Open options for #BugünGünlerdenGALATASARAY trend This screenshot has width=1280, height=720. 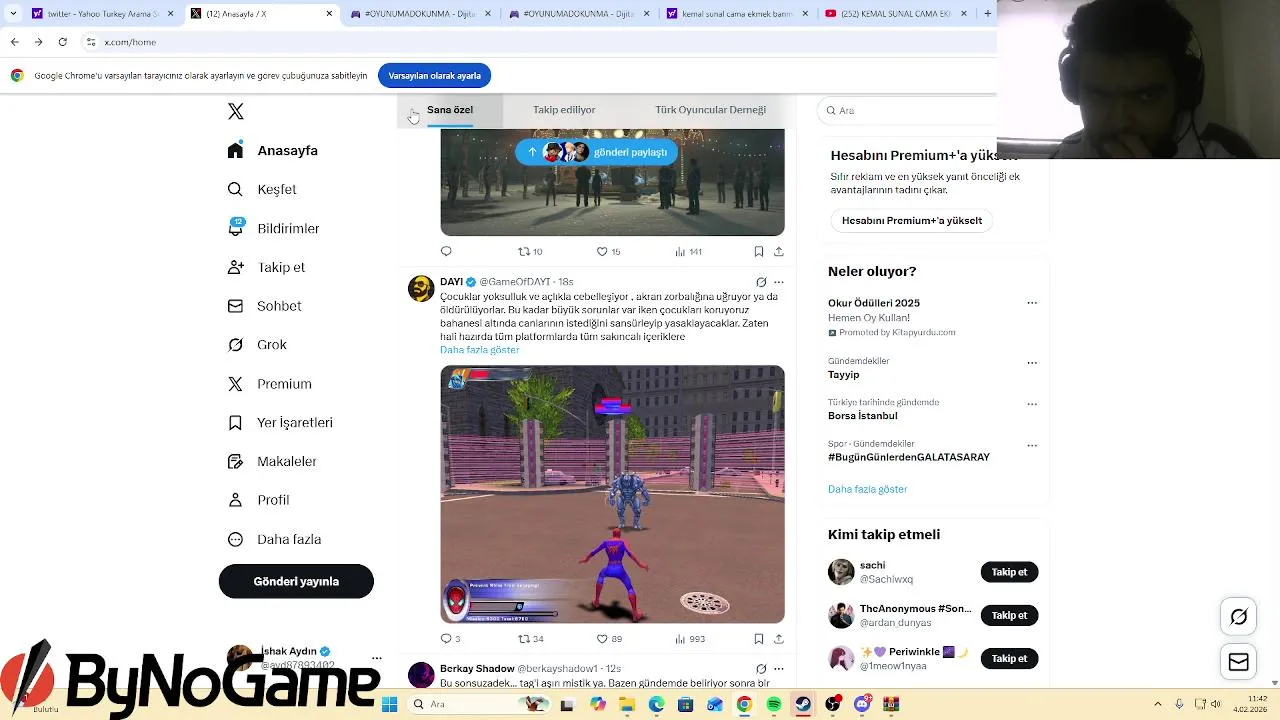coord(1032,445)
